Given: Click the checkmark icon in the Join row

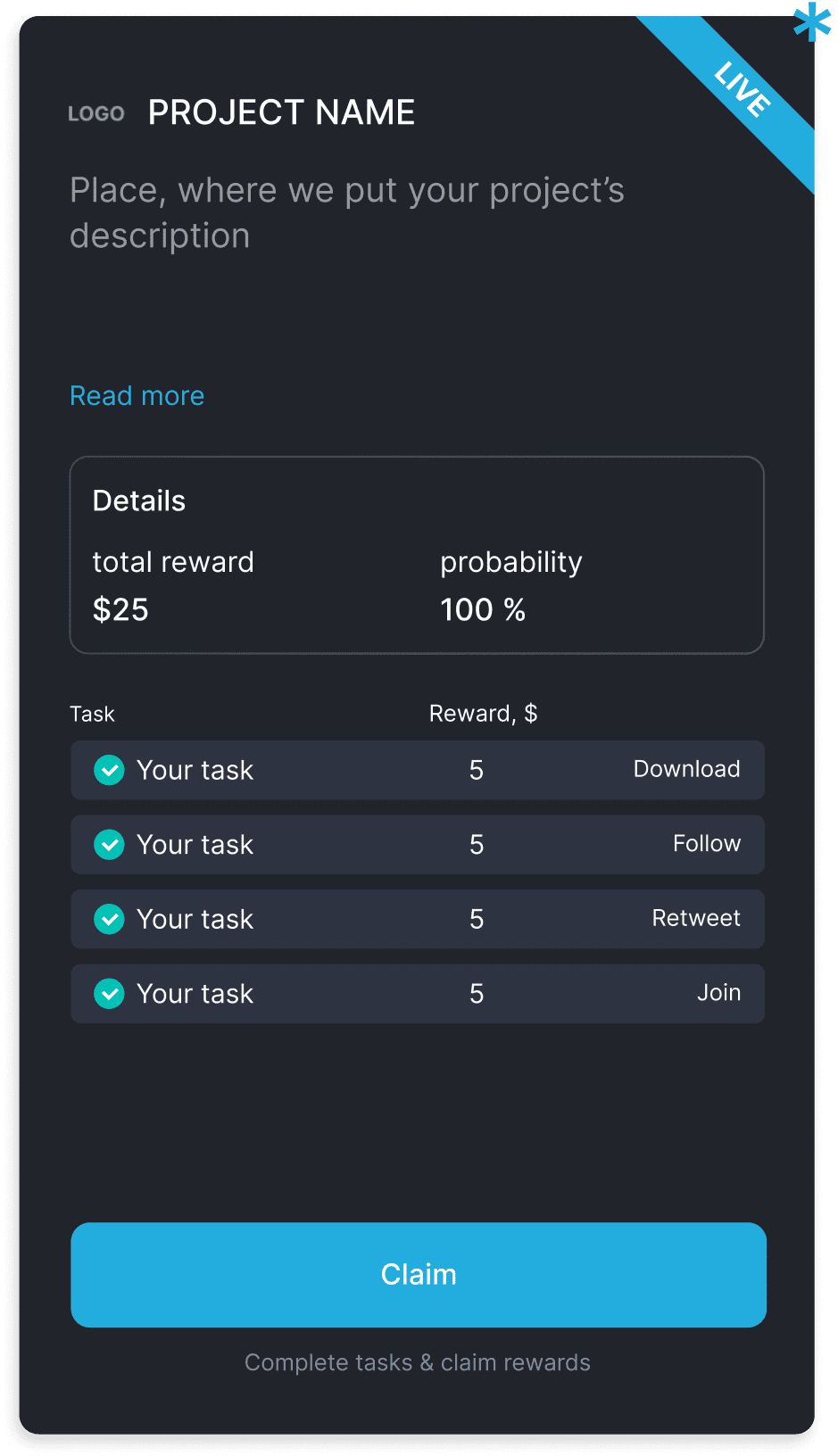Looking at the screenshot, I should point(109,993).
